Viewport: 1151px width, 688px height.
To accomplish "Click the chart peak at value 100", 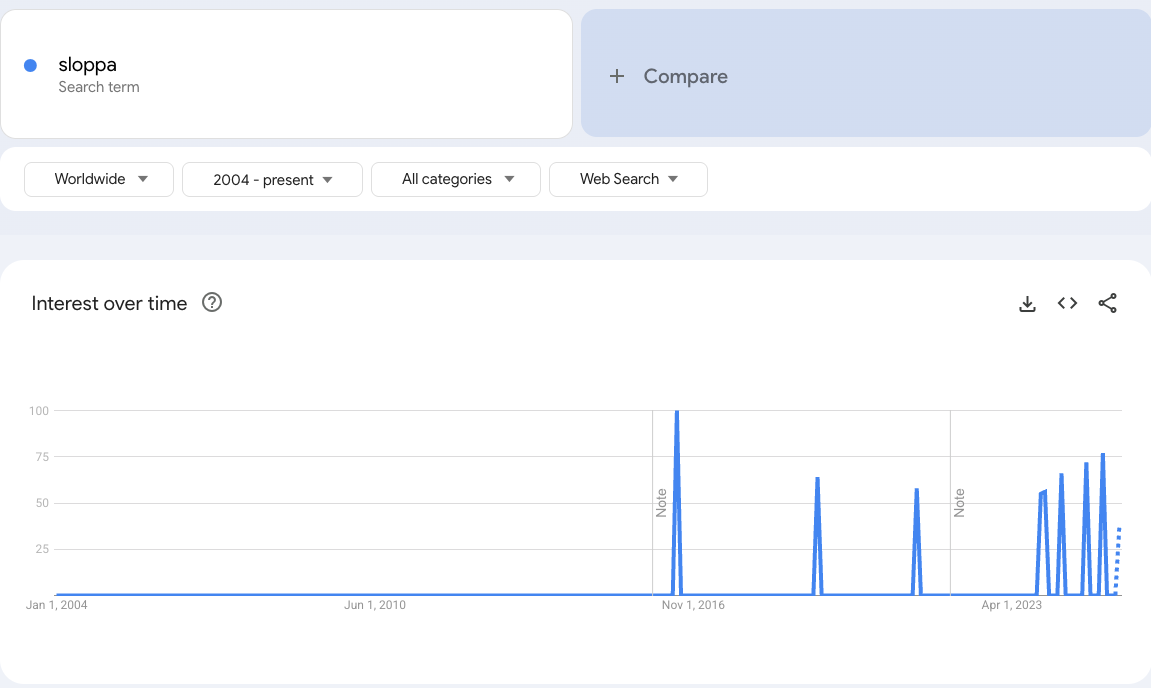I will point(677,412).
